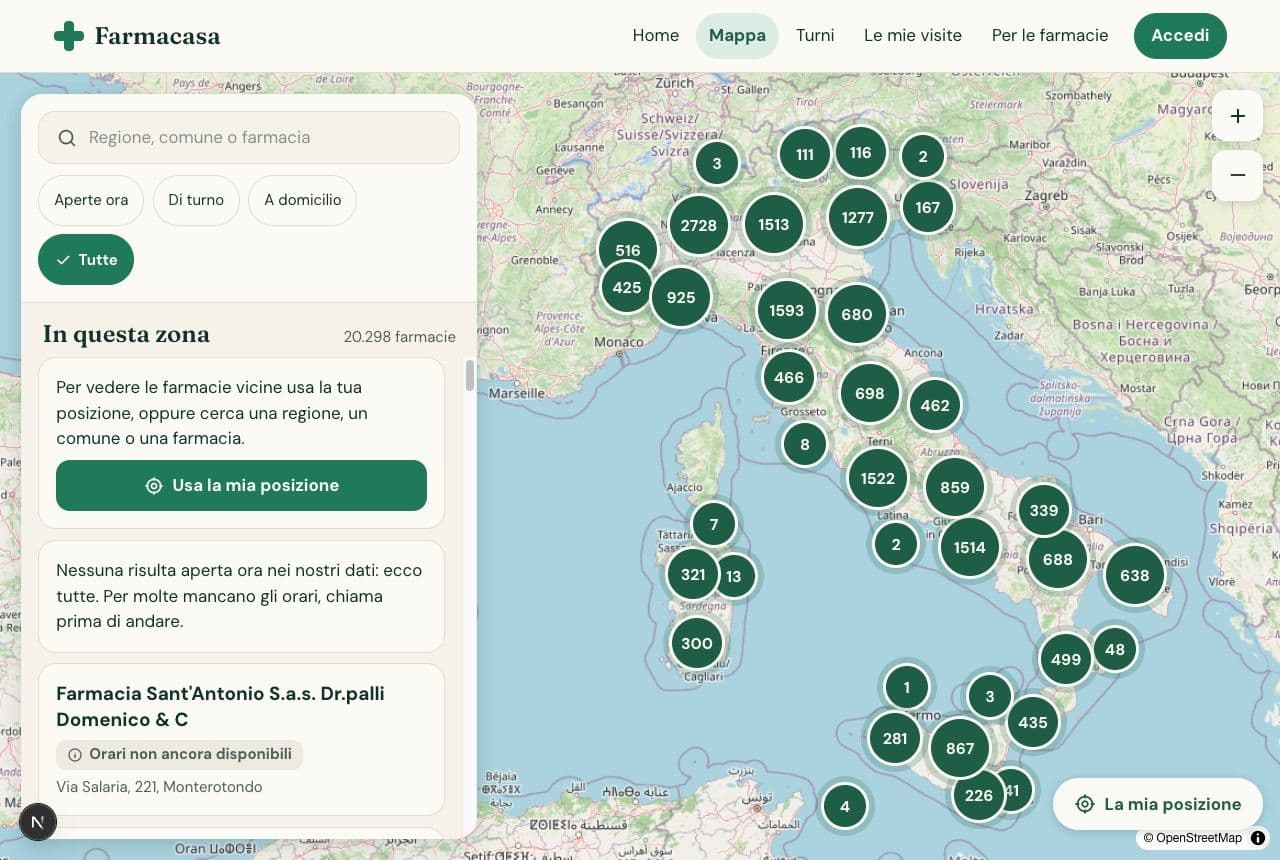Zoom in with the plus map button

1237,116
